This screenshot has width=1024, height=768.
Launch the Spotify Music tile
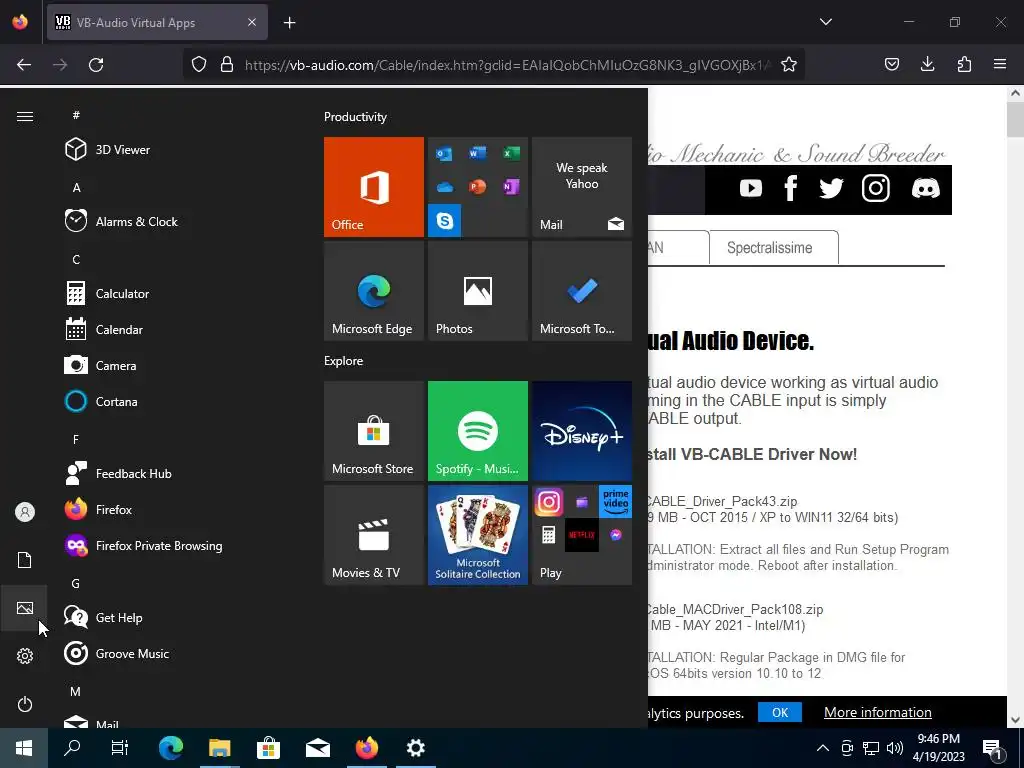click(478, 431)
